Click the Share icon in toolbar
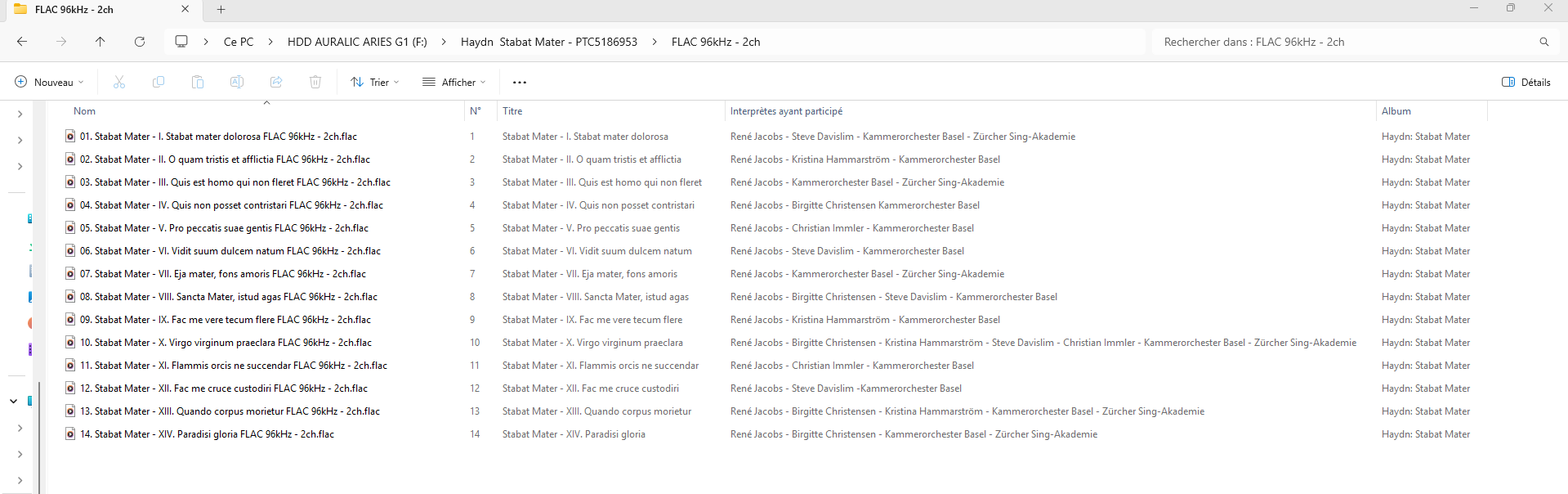The width and height of the screenshot is (1568, 494). click(276, 82)
